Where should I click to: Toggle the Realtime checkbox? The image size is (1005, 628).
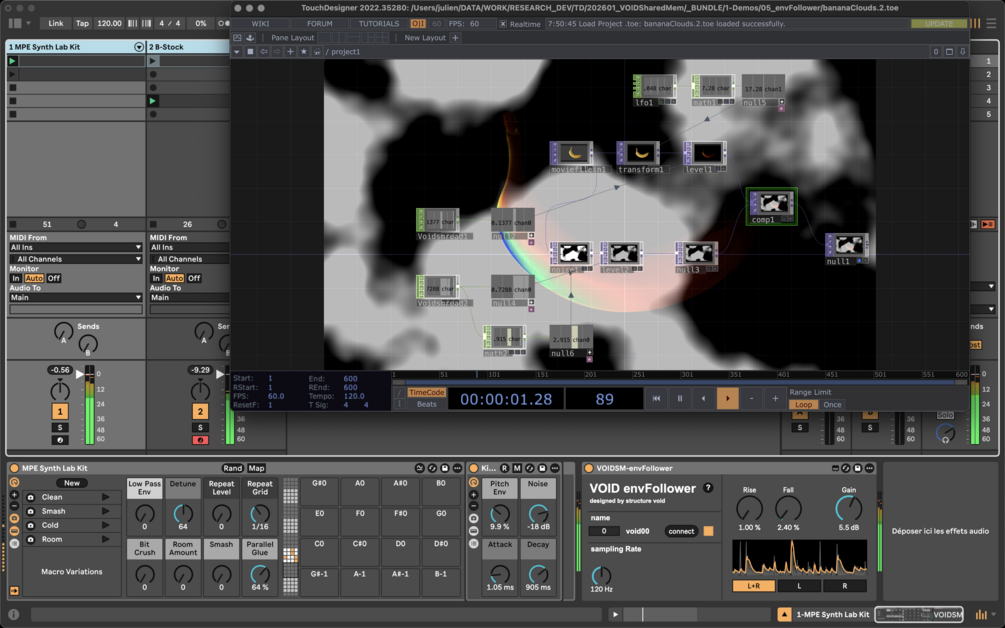tap(502, 24)
